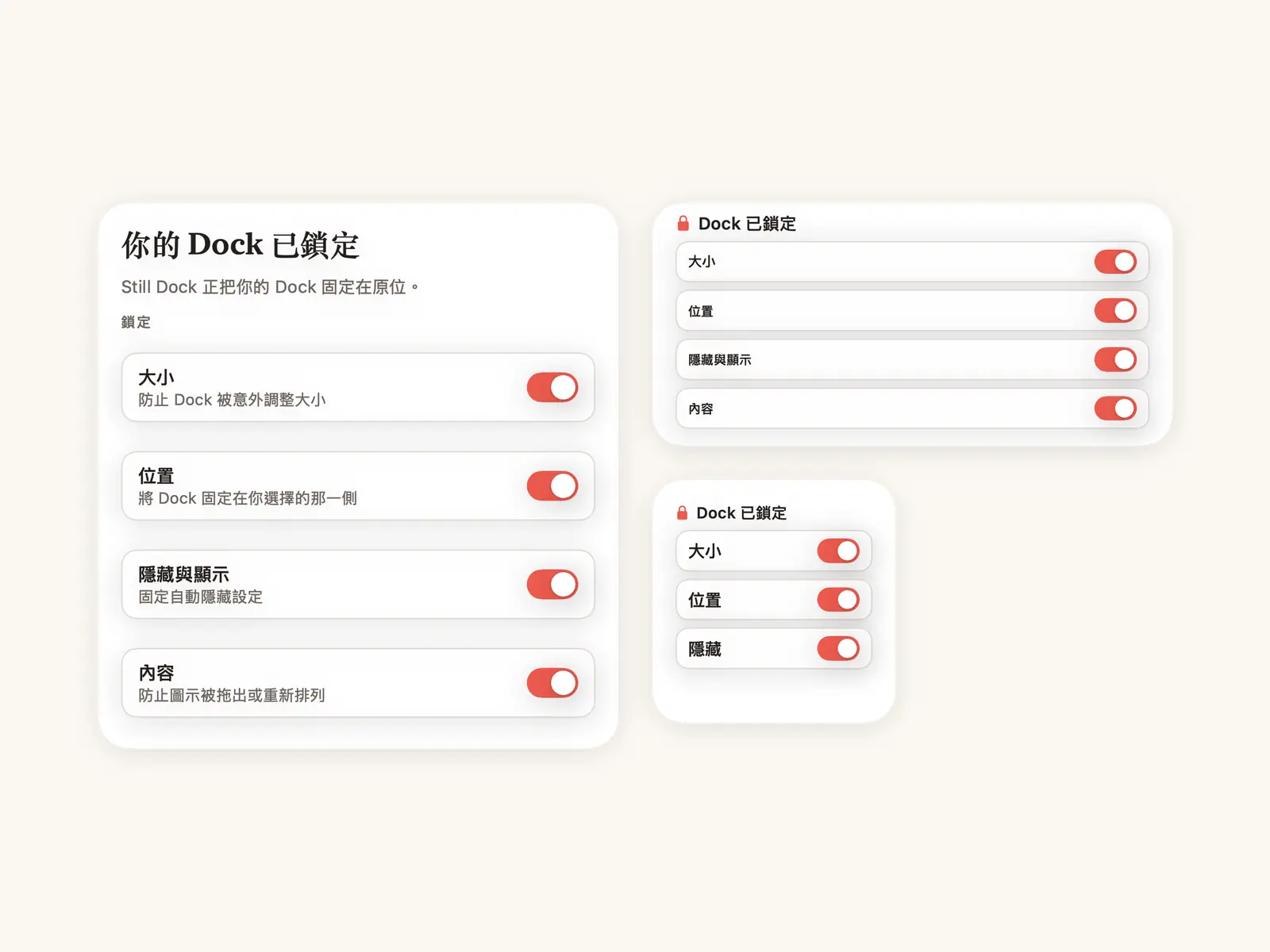Click the Still Dock 正把你的 Dock 固定在原位 subtitle
1270x952 pixels.
pyautogui.click(x=269, y=287)
